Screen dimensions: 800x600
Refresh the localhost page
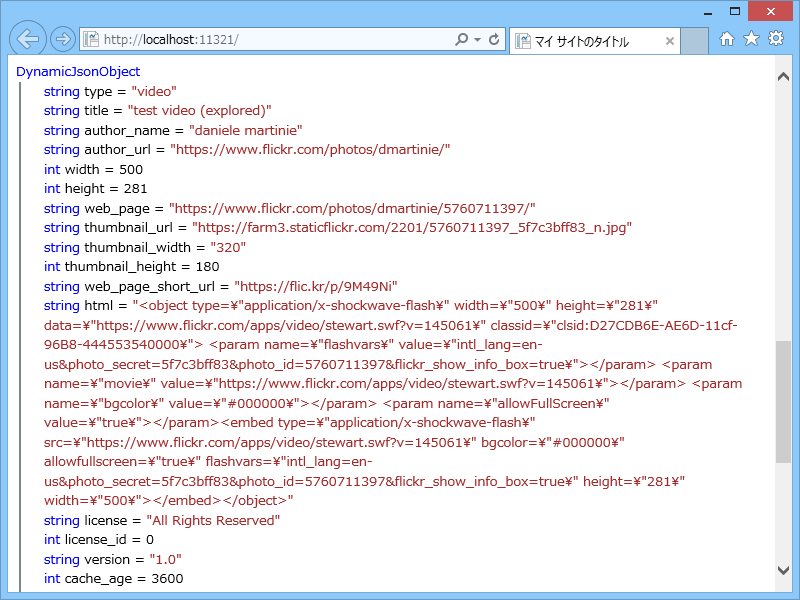point(494,39)
